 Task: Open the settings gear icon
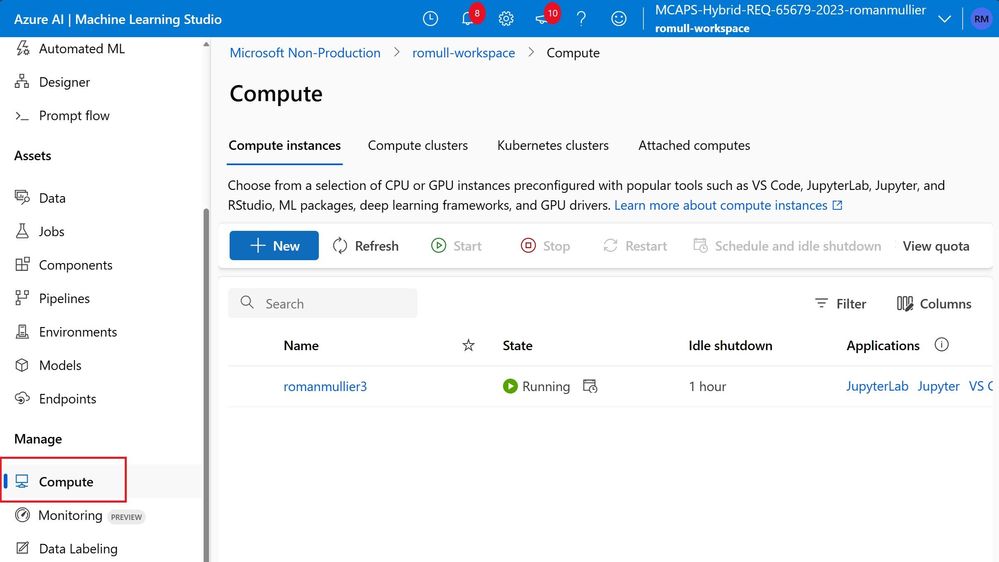pyautogui.click(x=506, y=18)
